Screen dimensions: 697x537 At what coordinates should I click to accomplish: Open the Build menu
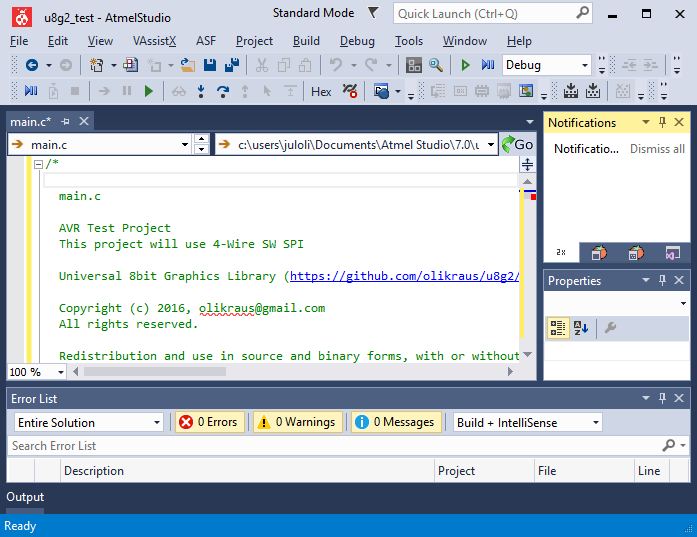pos(306,41)
